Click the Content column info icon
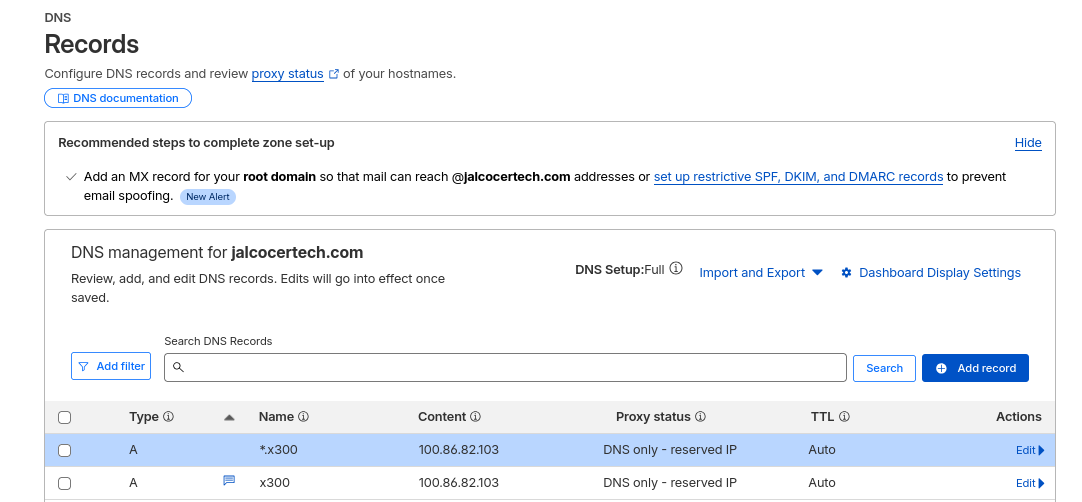 pos(475,417)
